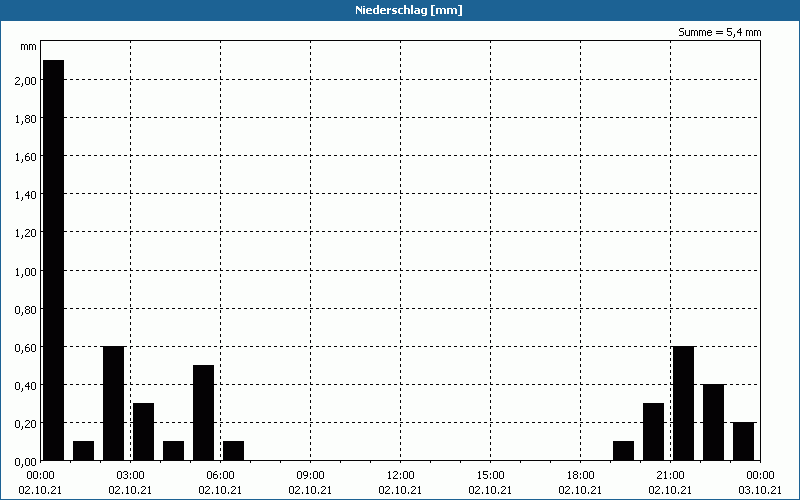Screen dimensions: 800x500
Task: Click the 06:00 time axis label
Action: pyautogui.click(x=220, y=476)
